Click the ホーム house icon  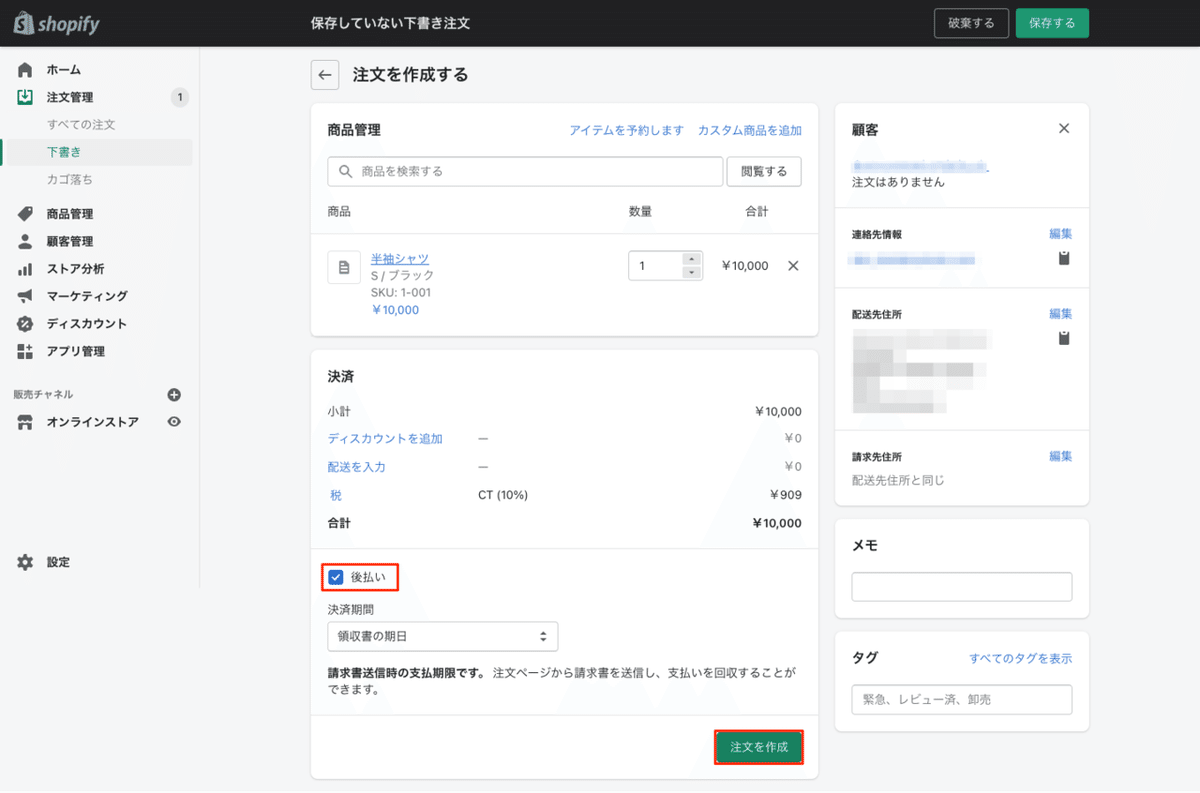point(26,70)
